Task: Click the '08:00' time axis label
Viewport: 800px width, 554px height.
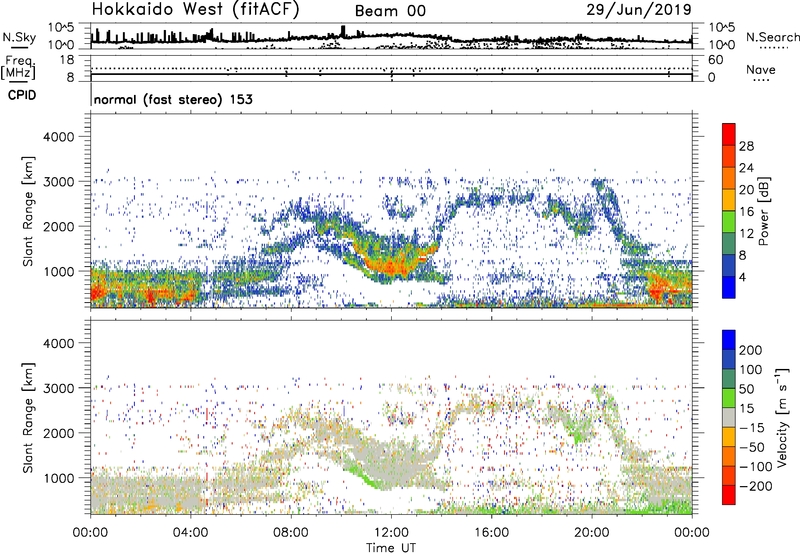Action: [291, 533]
